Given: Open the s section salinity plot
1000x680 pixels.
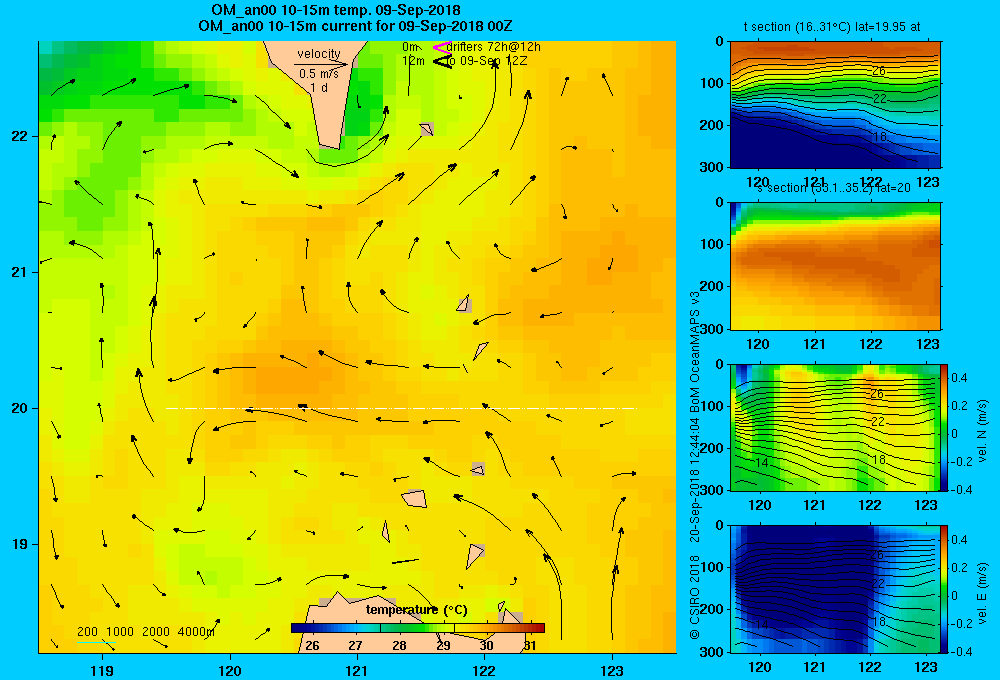Looking at the screenshot, I should pyautogui.click(x=835, y=266).
